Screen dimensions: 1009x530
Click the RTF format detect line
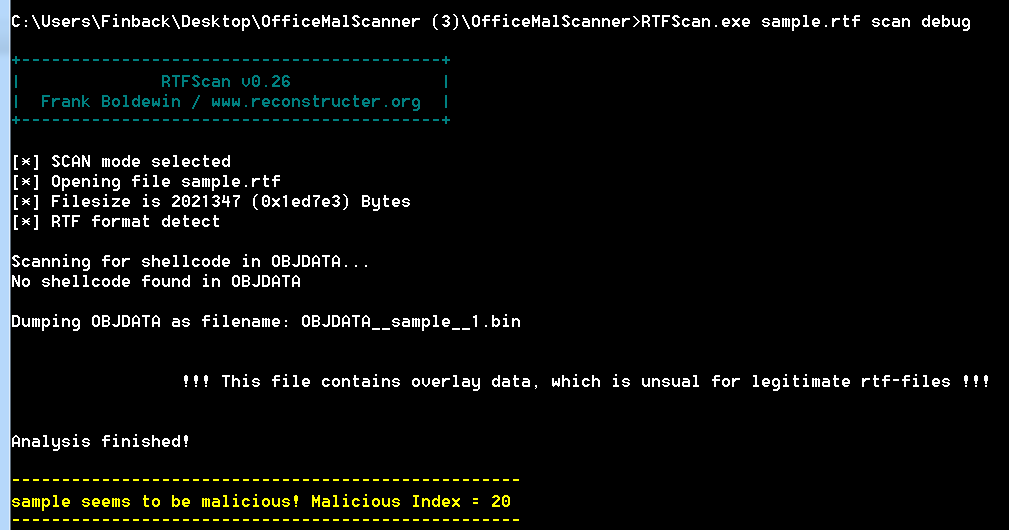click(x=116, y=221)
